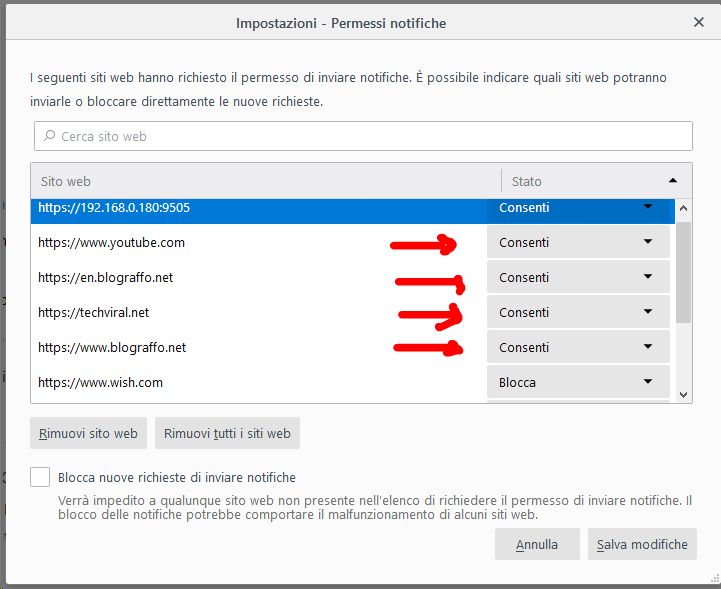This screenshot has height=589, width=721.
Task: Cancel changes with Annulla button
Action: (537, 544)
